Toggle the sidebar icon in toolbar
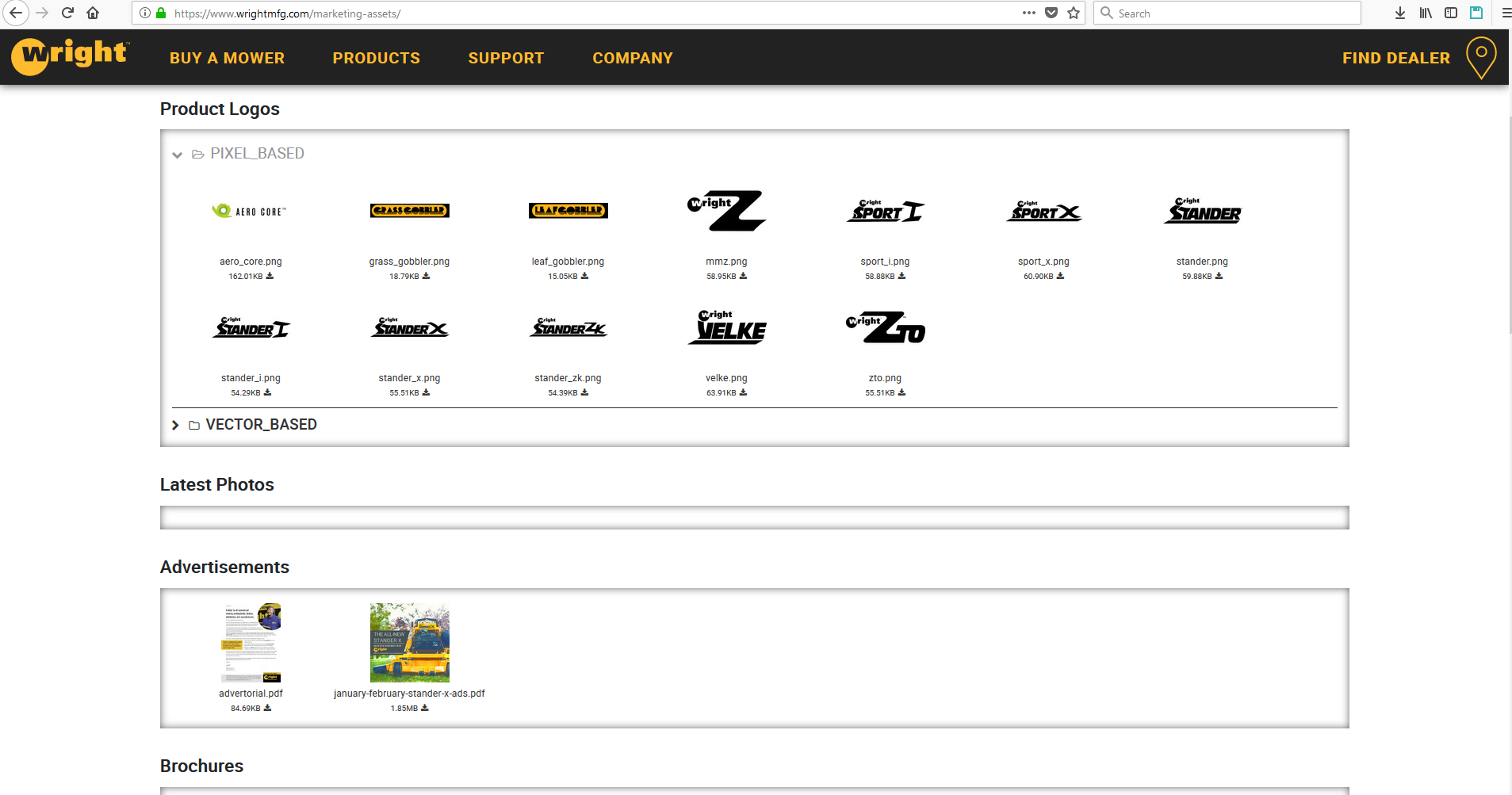 [x=1451, y=13]
